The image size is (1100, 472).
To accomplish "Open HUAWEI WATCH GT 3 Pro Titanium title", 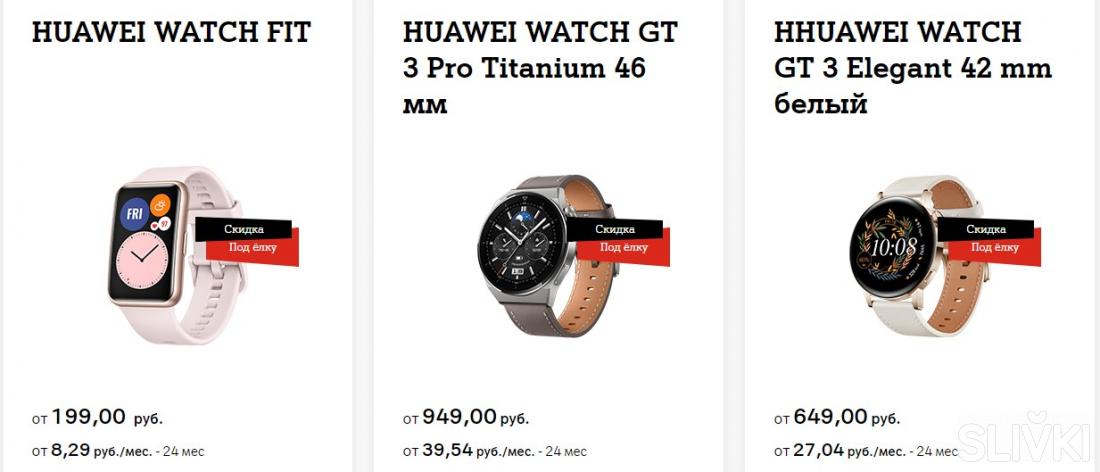I will pos(540,69).
